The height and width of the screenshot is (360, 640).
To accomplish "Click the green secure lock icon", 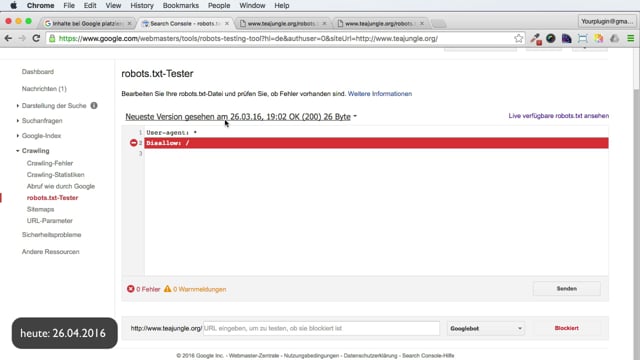I will pos(52,39).
